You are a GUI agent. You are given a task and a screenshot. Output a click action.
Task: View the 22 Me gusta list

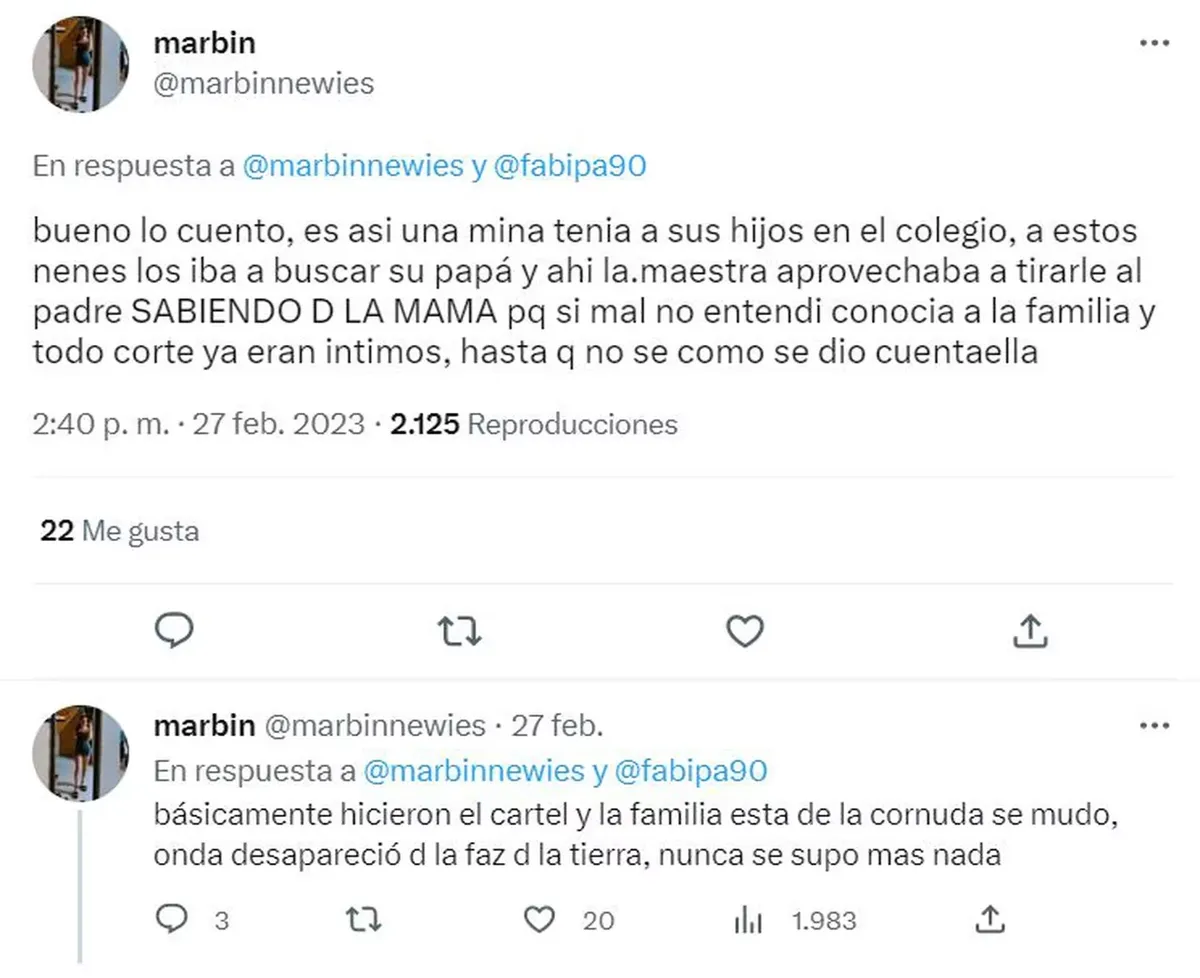pos(120,531)
